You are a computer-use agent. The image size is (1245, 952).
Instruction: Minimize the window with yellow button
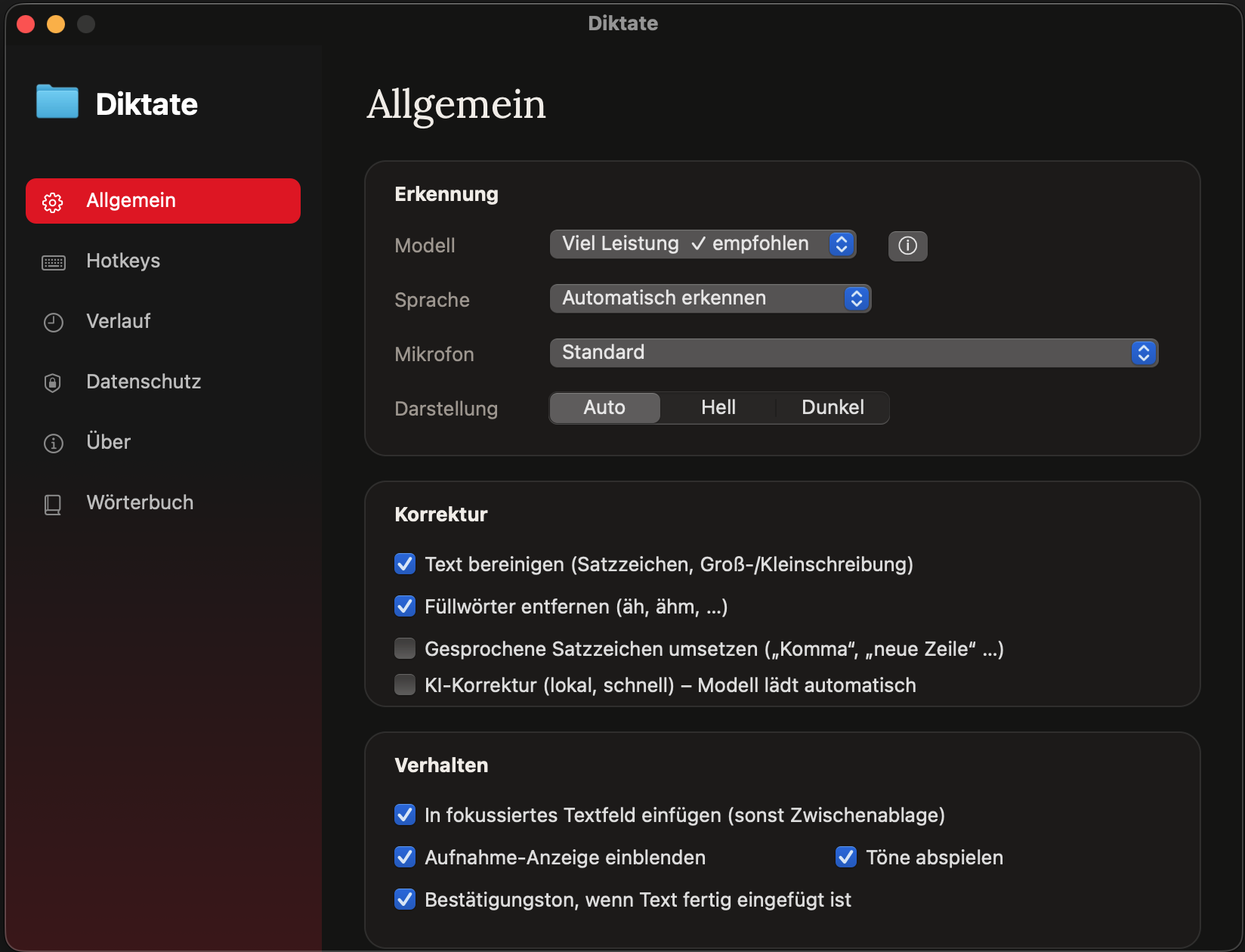pyautogui.click(x=56, y=24)
